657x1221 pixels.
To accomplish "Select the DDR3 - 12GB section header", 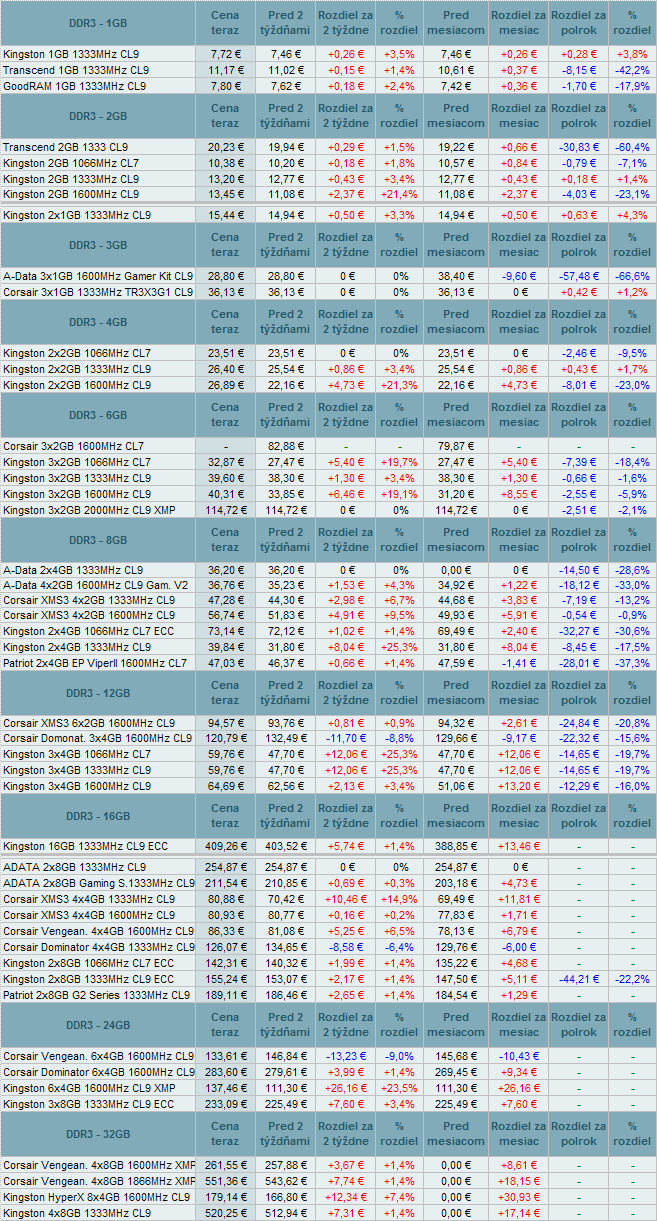I will [97, 694].
